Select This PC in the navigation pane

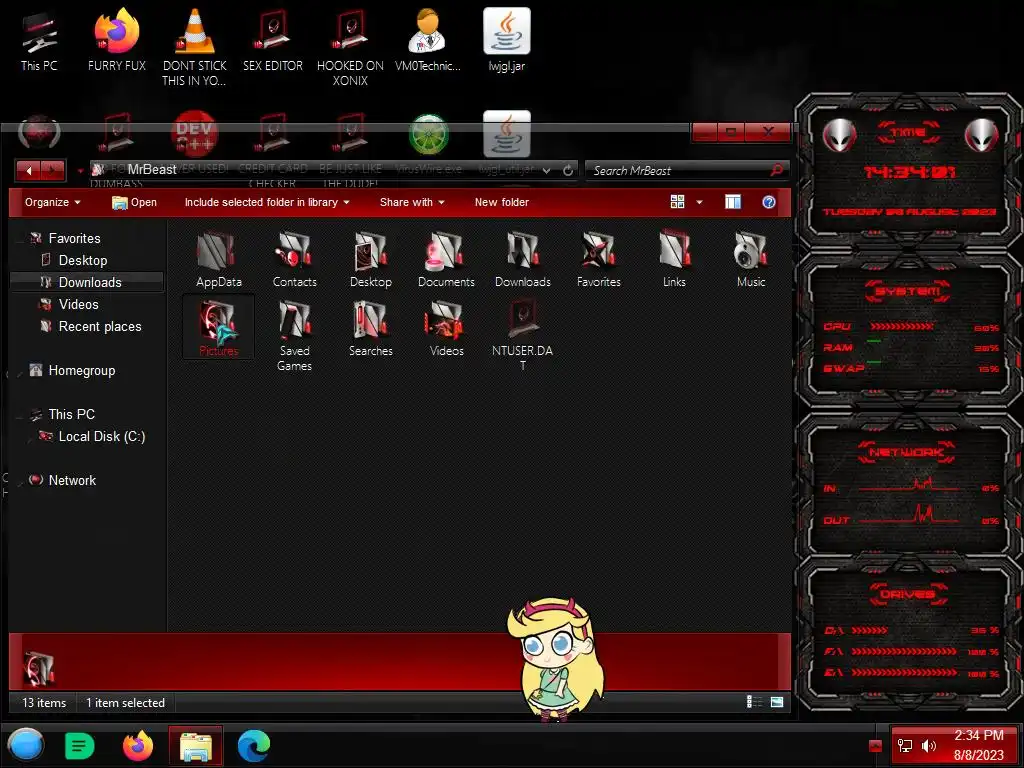(71, 414)
